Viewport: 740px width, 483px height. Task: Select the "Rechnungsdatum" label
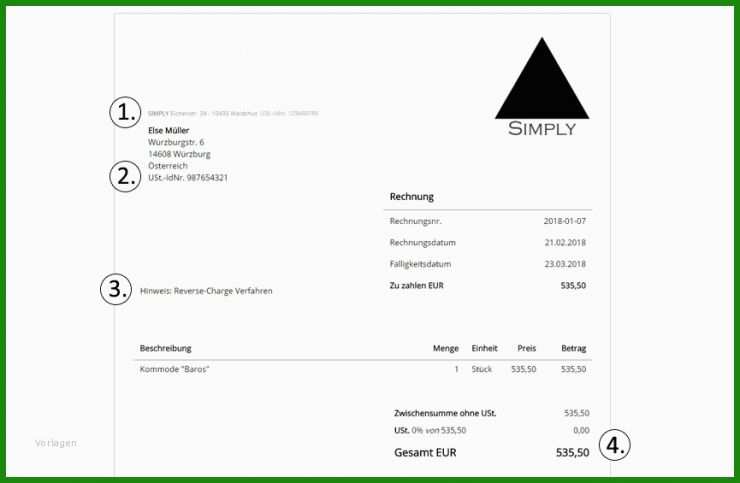[x=422, y=243]
